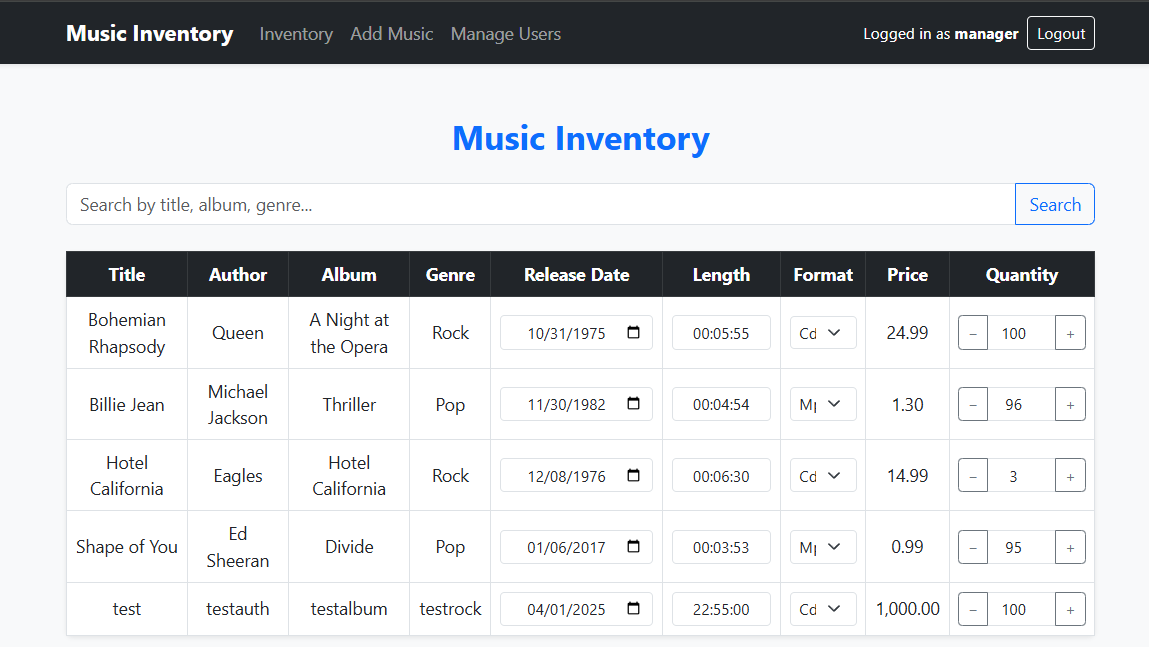
Task: Expand format selector in the test row
Action: [x=823, y=609]
